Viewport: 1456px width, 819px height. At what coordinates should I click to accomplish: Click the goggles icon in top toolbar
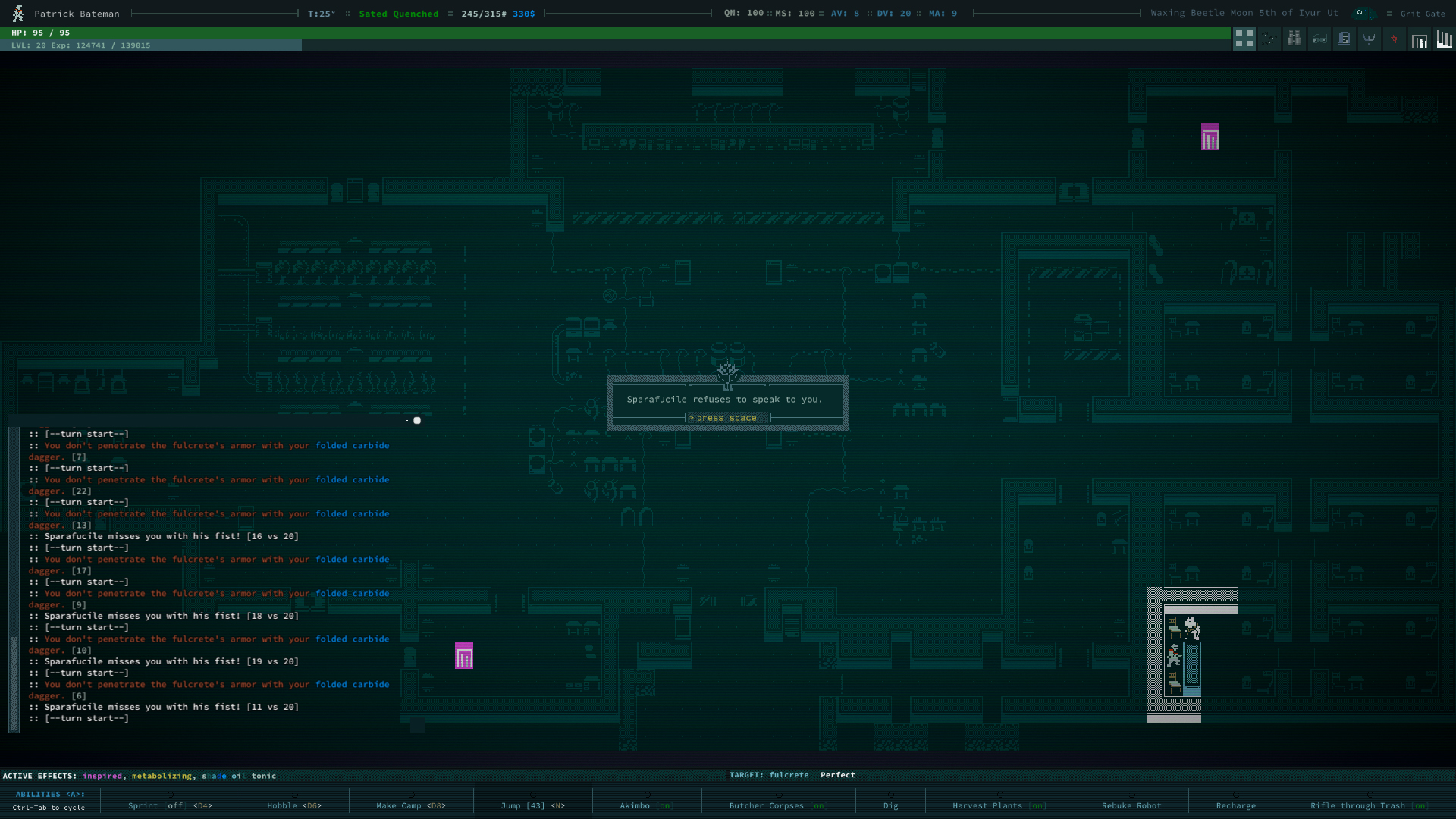tap(1319, 39)
